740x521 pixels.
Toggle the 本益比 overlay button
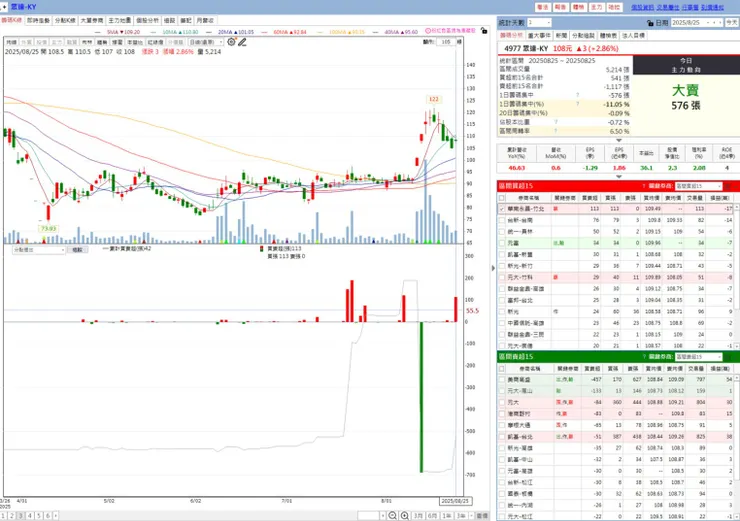(x=134, y=42)
